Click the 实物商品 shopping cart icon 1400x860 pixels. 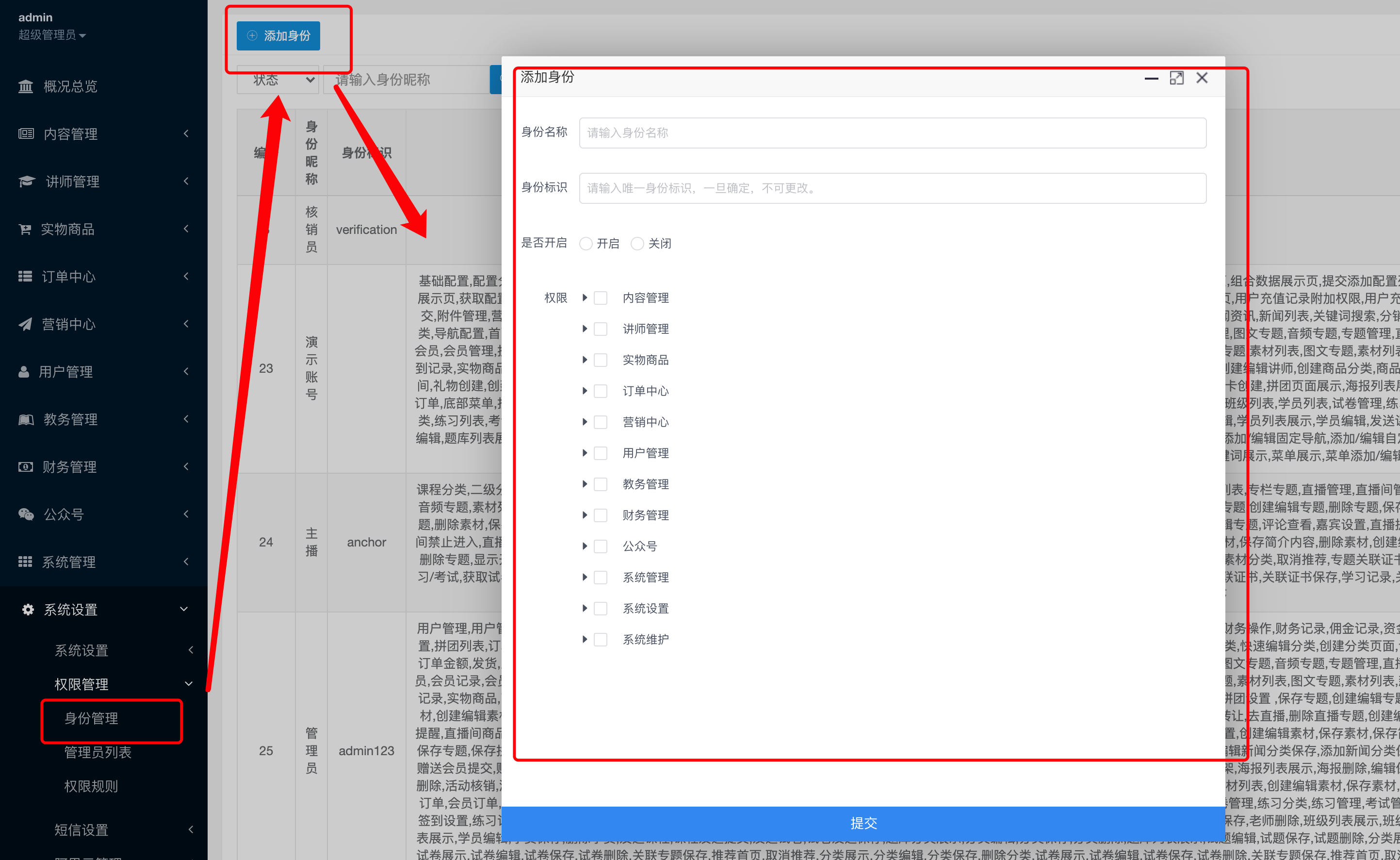(x=25, y=229)
